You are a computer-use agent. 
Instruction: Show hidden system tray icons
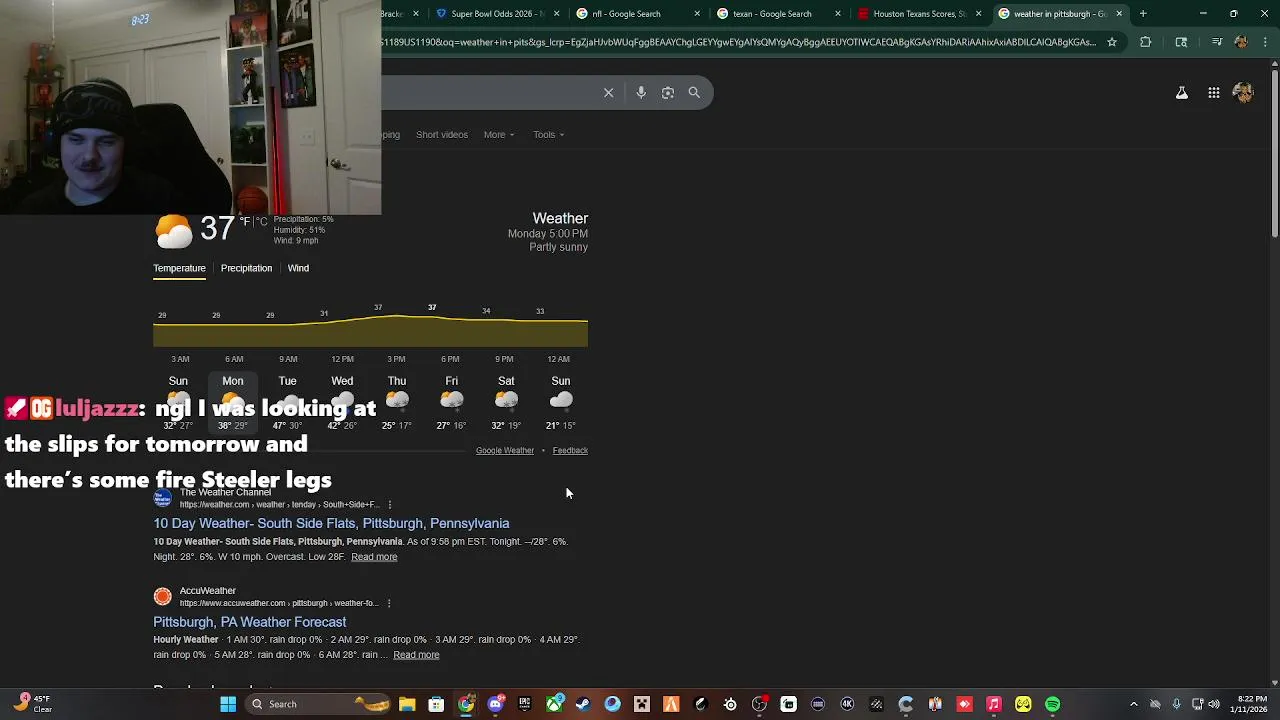point(1133,704)
